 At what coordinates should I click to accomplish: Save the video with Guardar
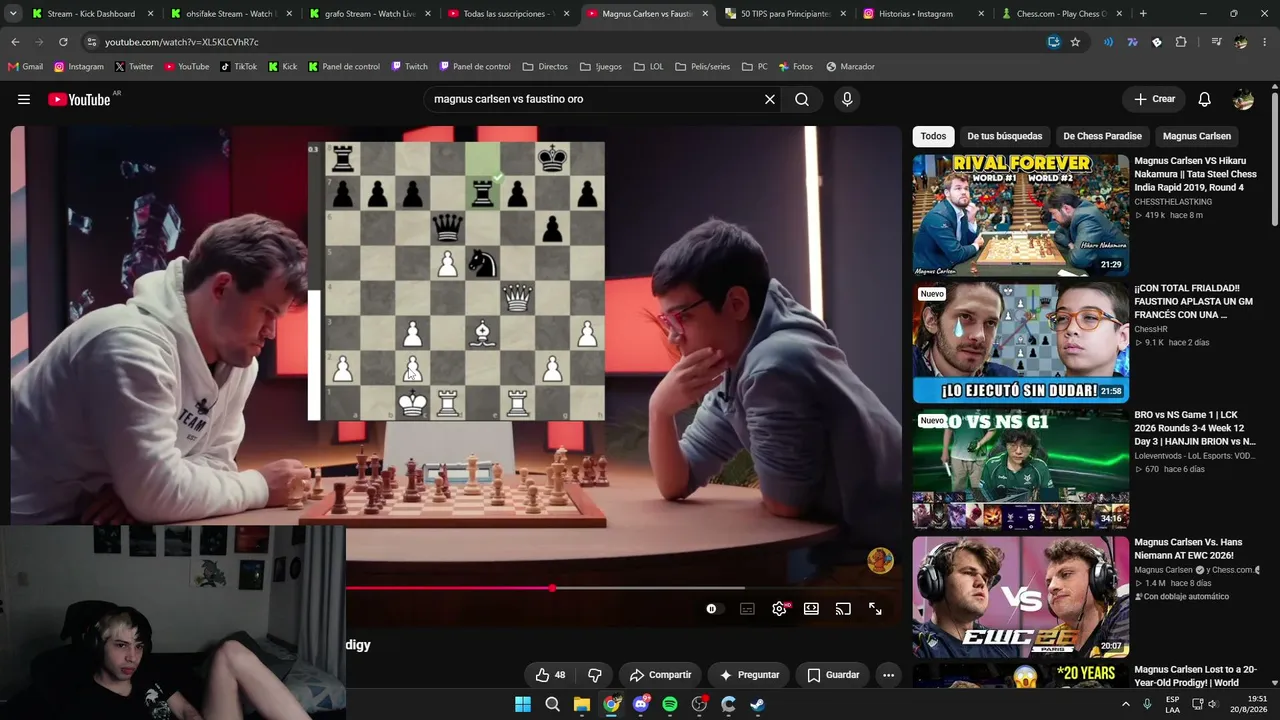point(833,675)
